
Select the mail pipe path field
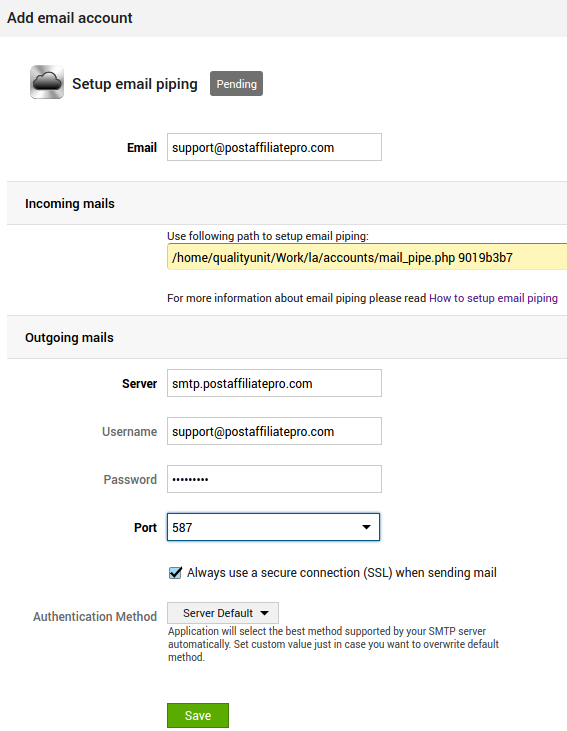[367, 257]
